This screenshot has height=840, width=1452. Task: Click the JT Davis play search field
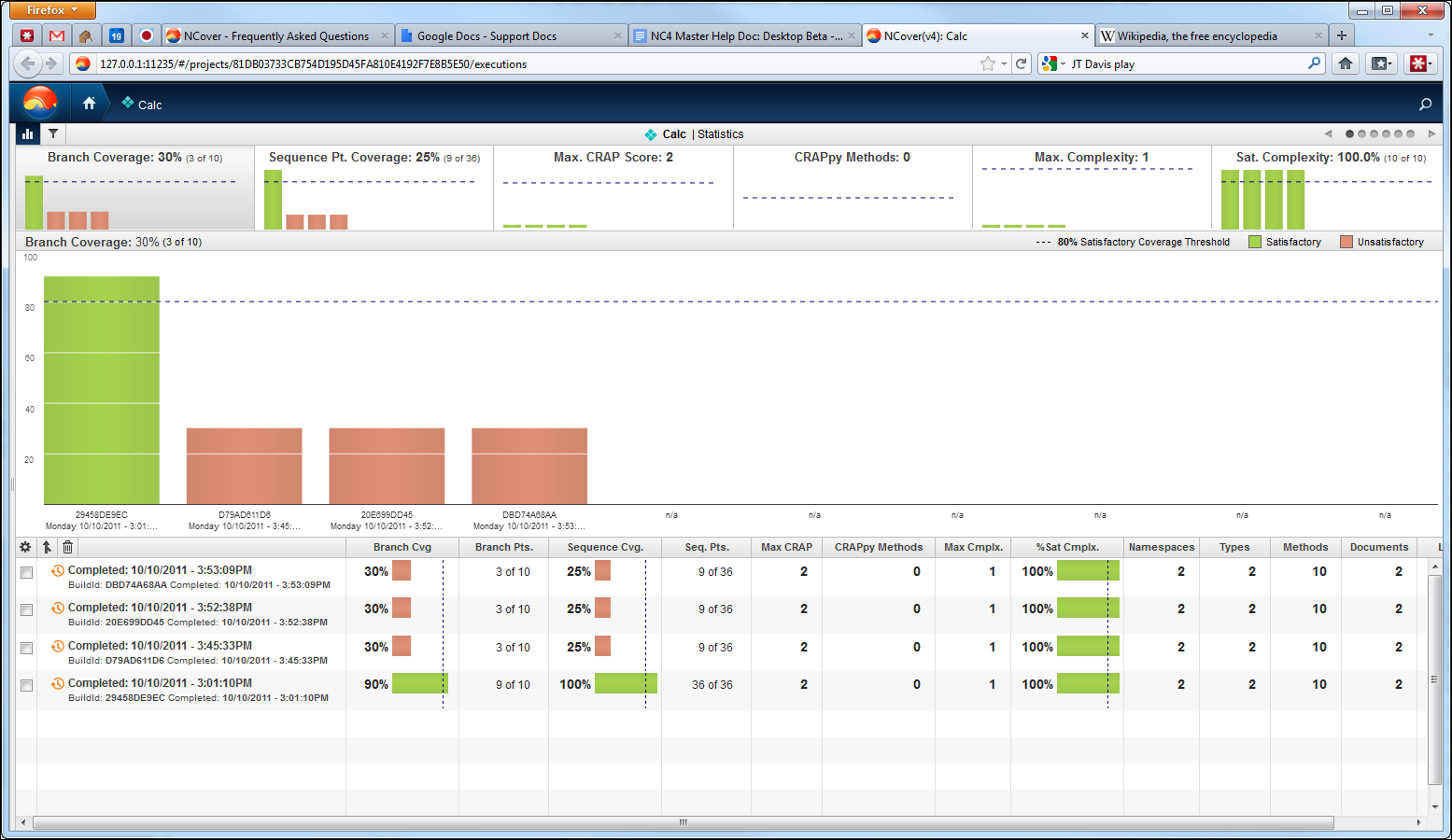[1186, 63]
